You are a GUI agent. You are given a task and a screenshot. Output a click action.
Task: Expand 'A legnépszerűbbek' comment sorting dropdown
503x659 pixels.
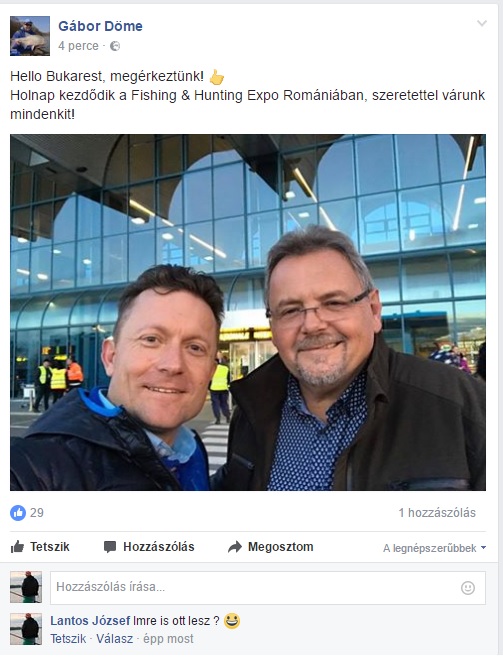[435, 548]
